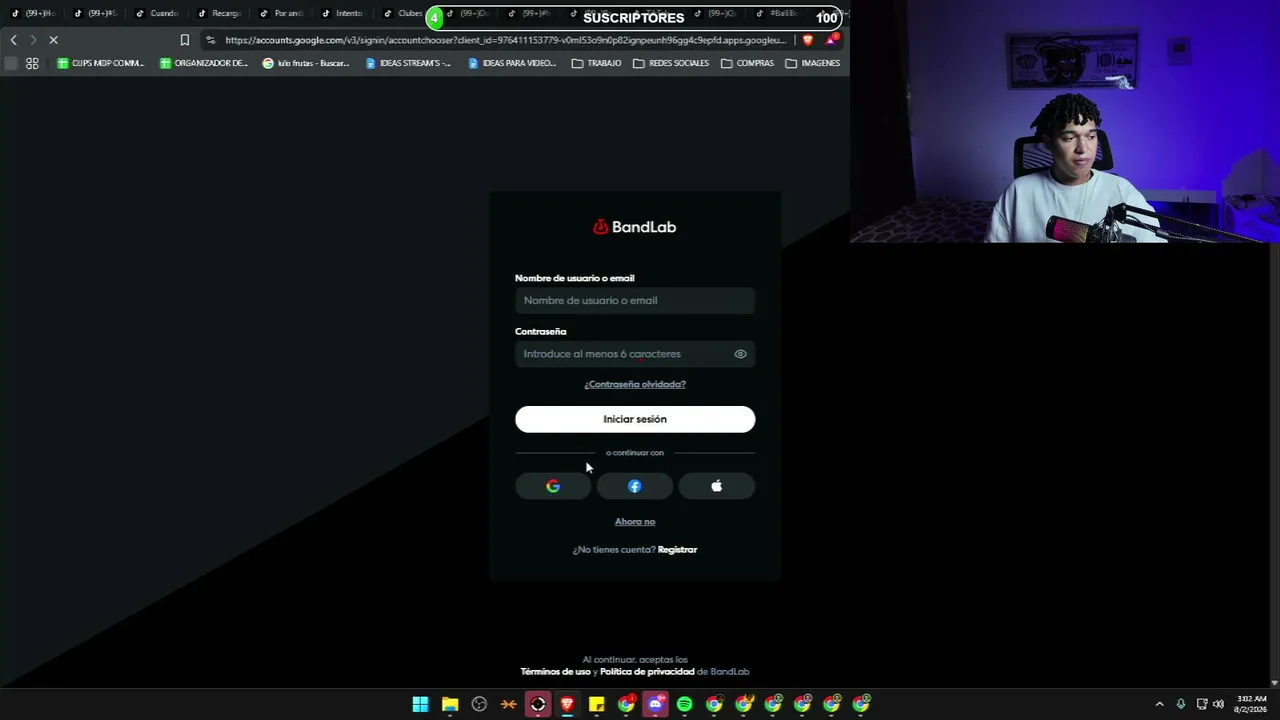Expand the COMPRAS bookmarks folder
This screenshot has height=720, width=1280.
(x=747, y=63)
